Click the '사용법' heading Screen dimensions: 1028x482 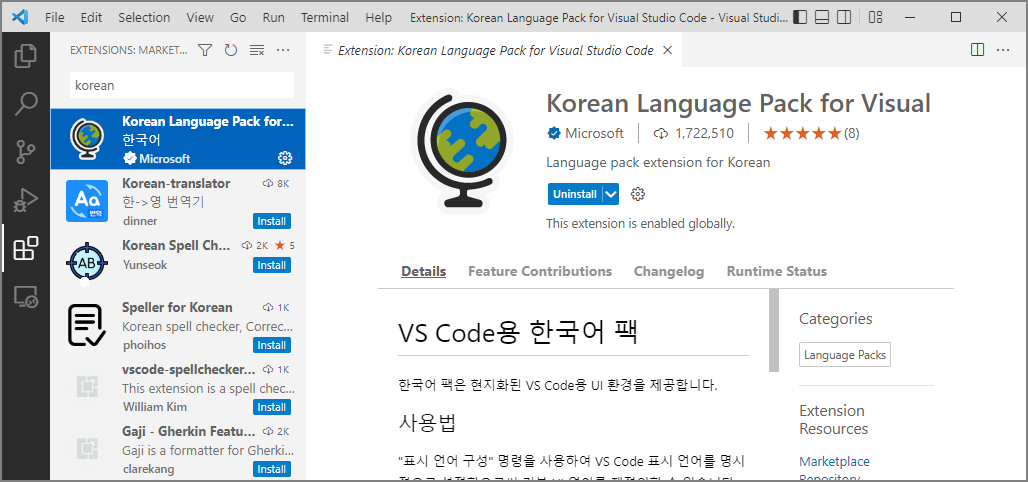(x=427, y=422)
